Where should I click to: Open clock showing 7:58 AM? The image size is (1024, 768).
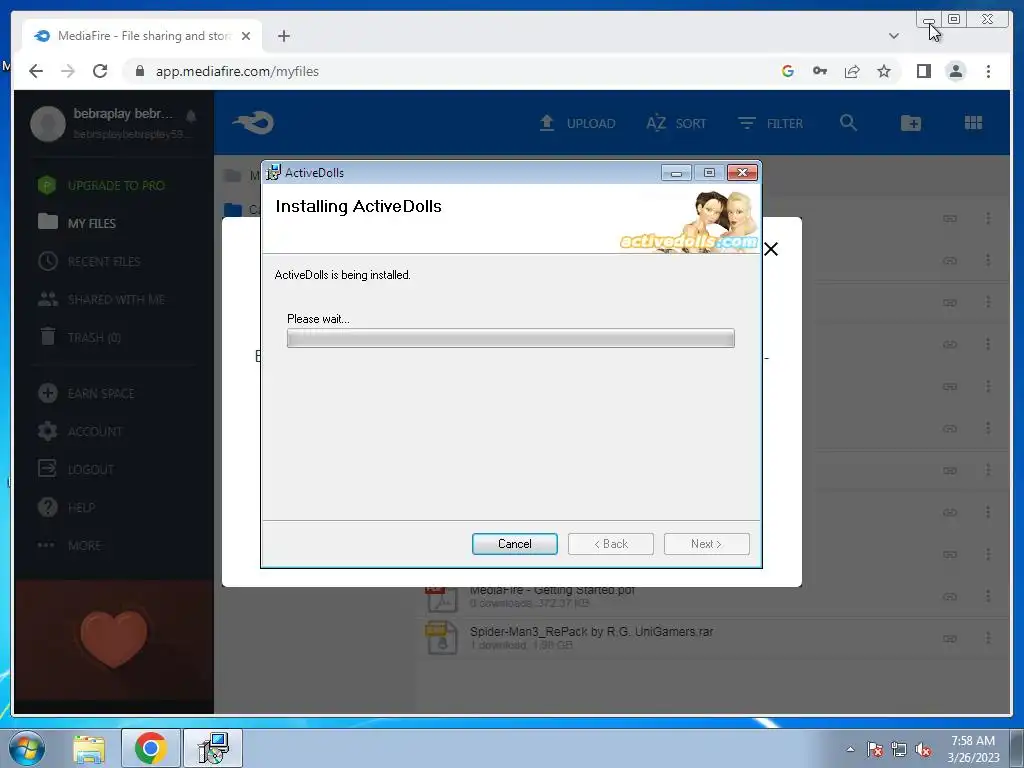(x=973, y=748)
